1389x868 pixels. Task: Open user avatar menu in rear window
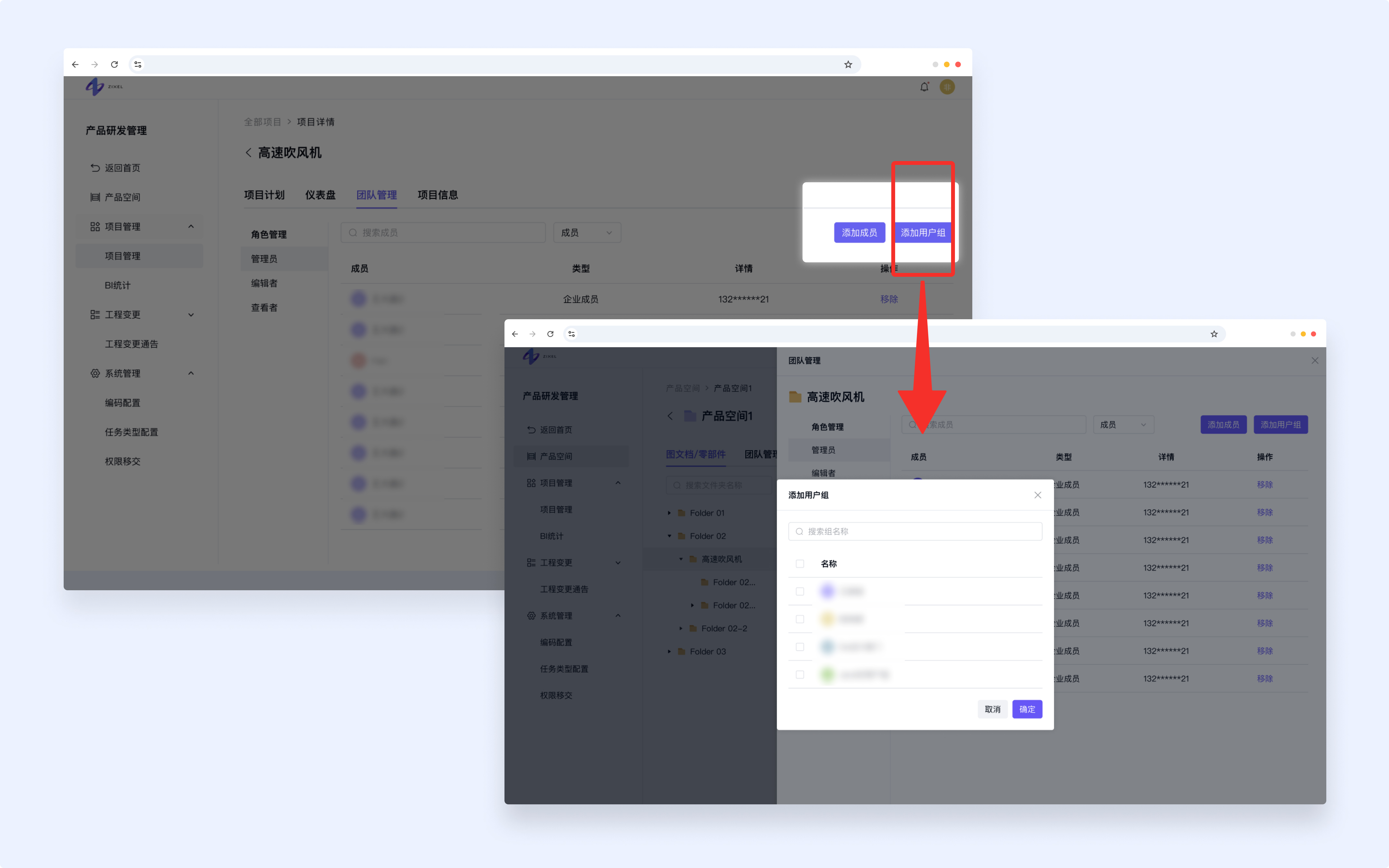(947, 87)
